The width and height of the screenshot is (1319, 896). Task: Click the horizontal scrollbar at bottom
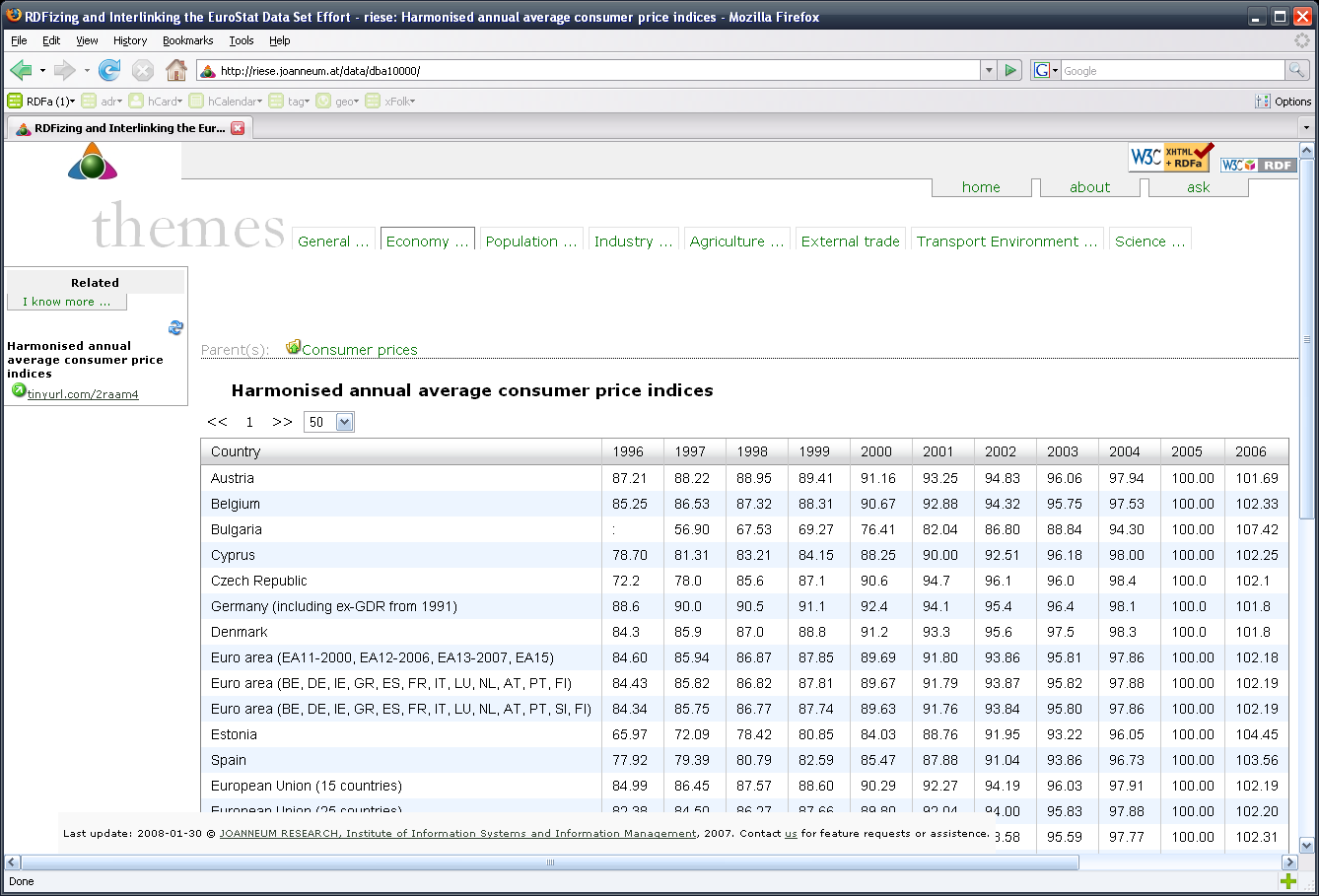tap(550, 862)
